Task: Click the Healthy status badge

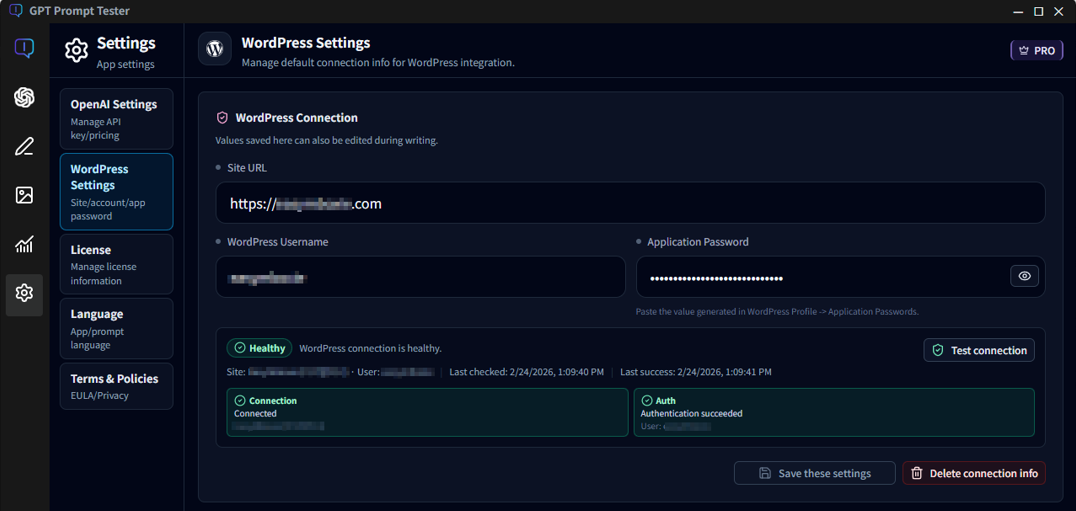Action: click(x=259, y=348)
